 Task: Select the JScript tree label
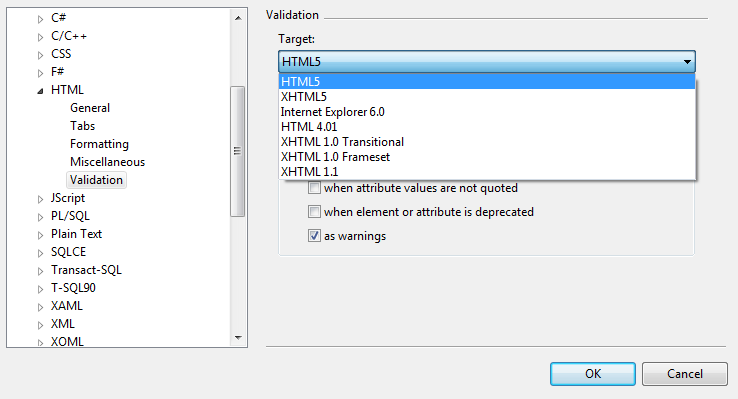click(68, 198)
